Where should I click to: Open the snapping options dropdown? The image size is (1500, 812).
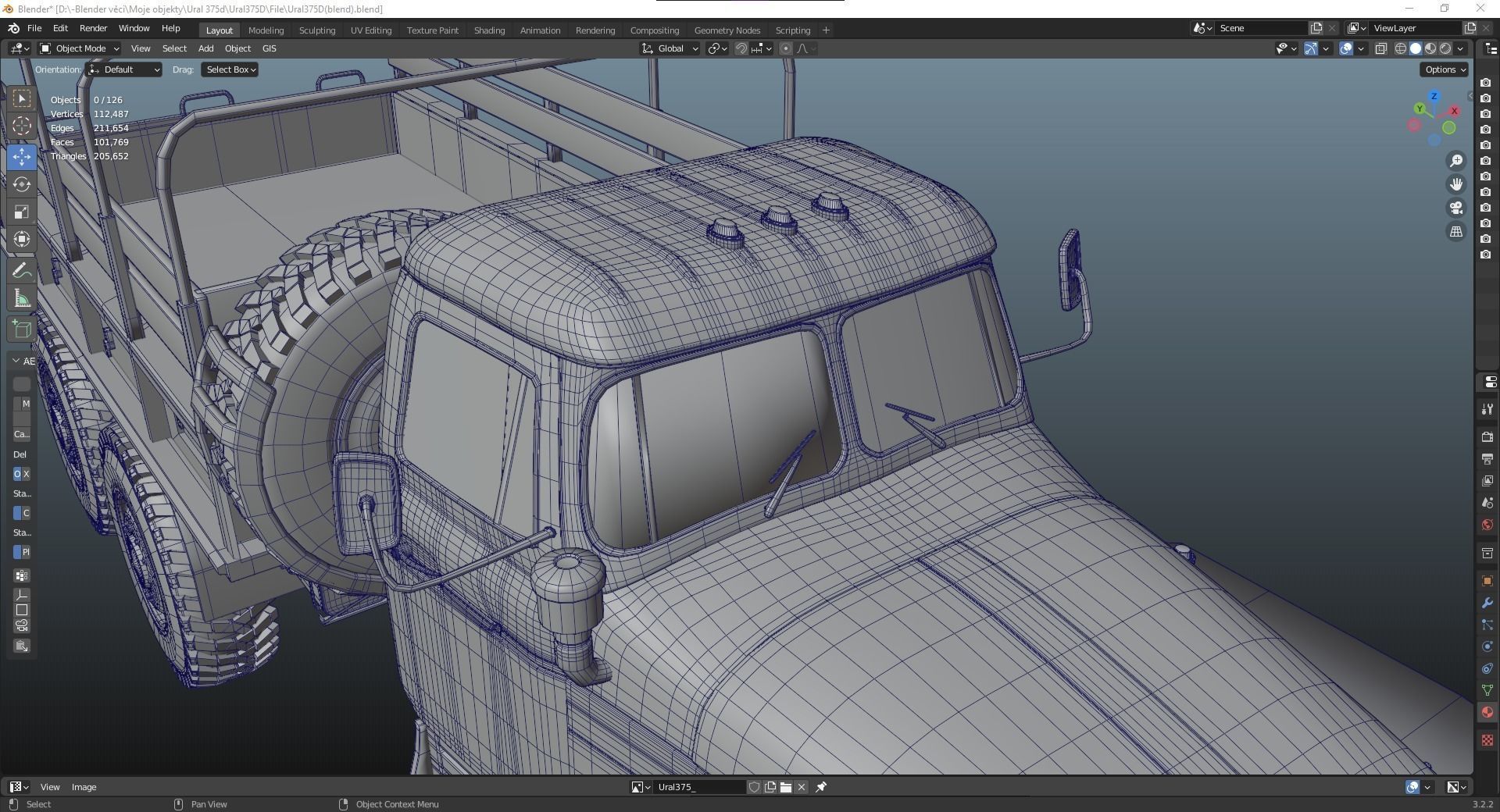(x=762, y=48)
